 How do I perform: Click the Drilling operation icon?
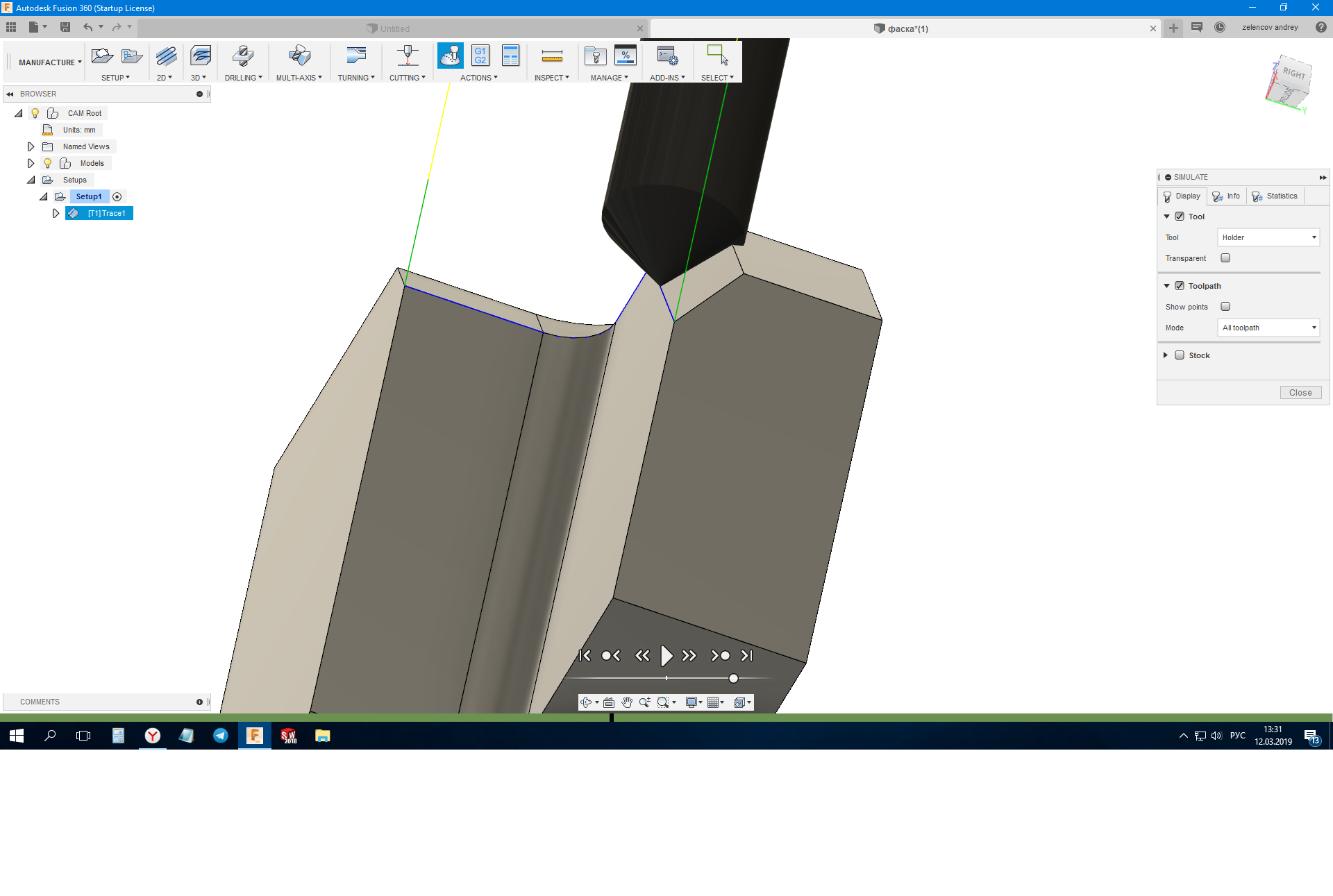pyautogui.click(x=243, y=56)
